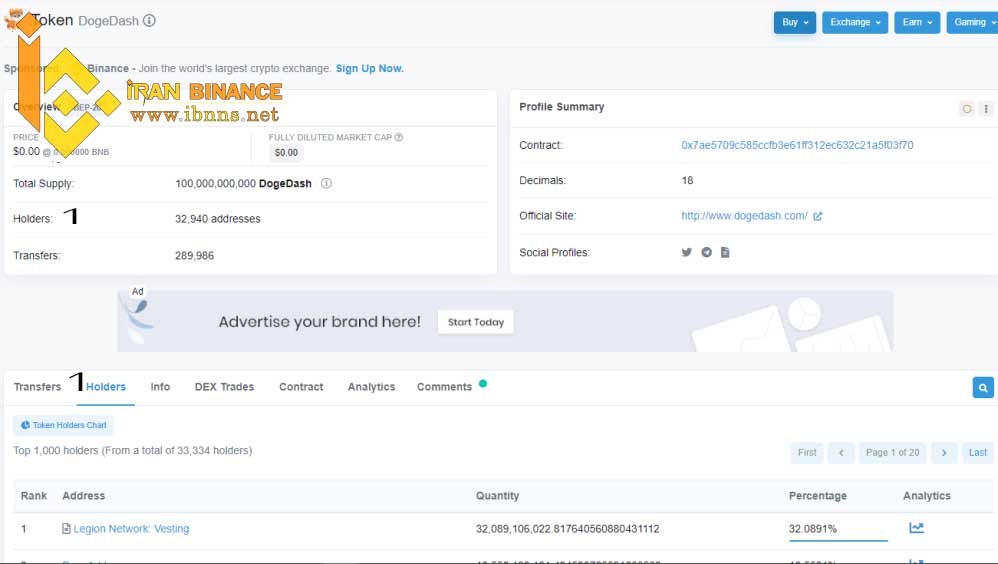Open the Earn dropdown menu
Screen dimensions: 998x564
pyautogui.click(x=917, y=22)
